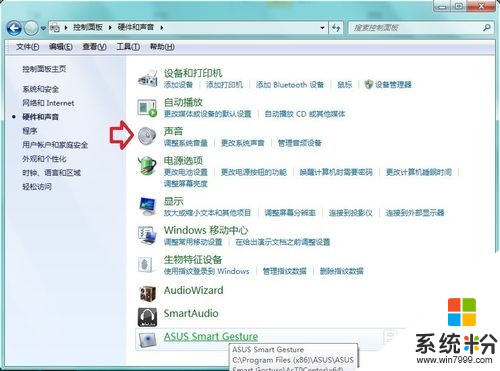Open the recent pages dropdown arrow
Image resolution: width=500 pixels, height=371 pixels.
[43, 28]
